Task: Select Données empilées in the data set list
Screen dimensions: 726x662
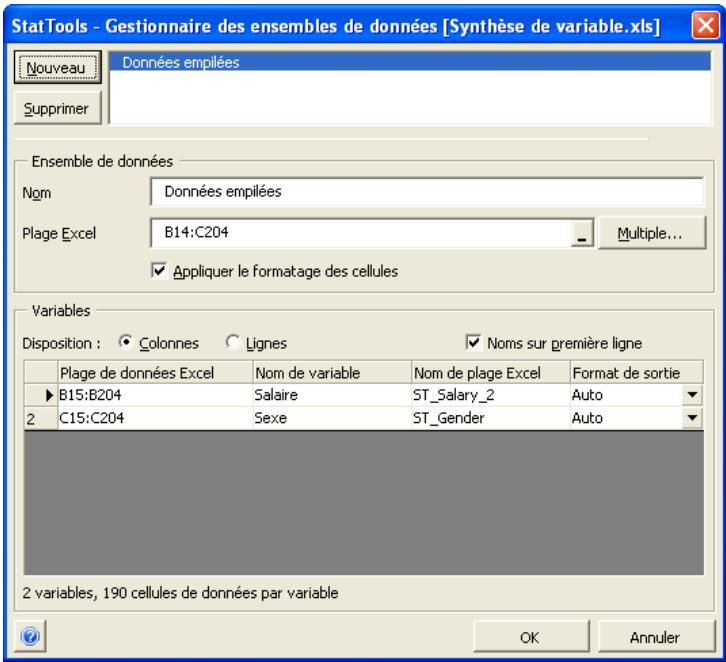Action: (x=410, y=62)
